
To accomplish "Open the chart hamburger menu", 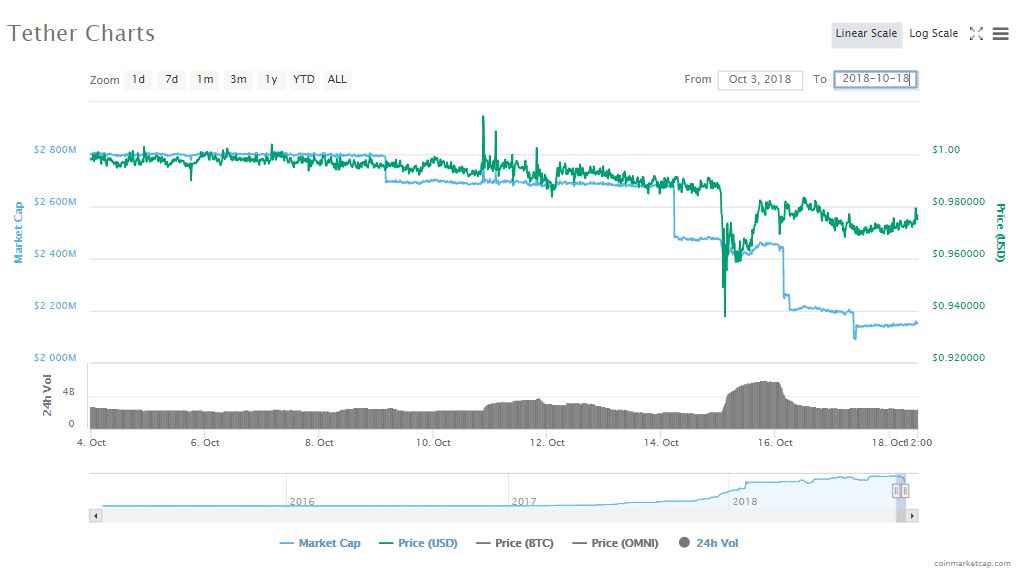I will tap(1001, 34).
